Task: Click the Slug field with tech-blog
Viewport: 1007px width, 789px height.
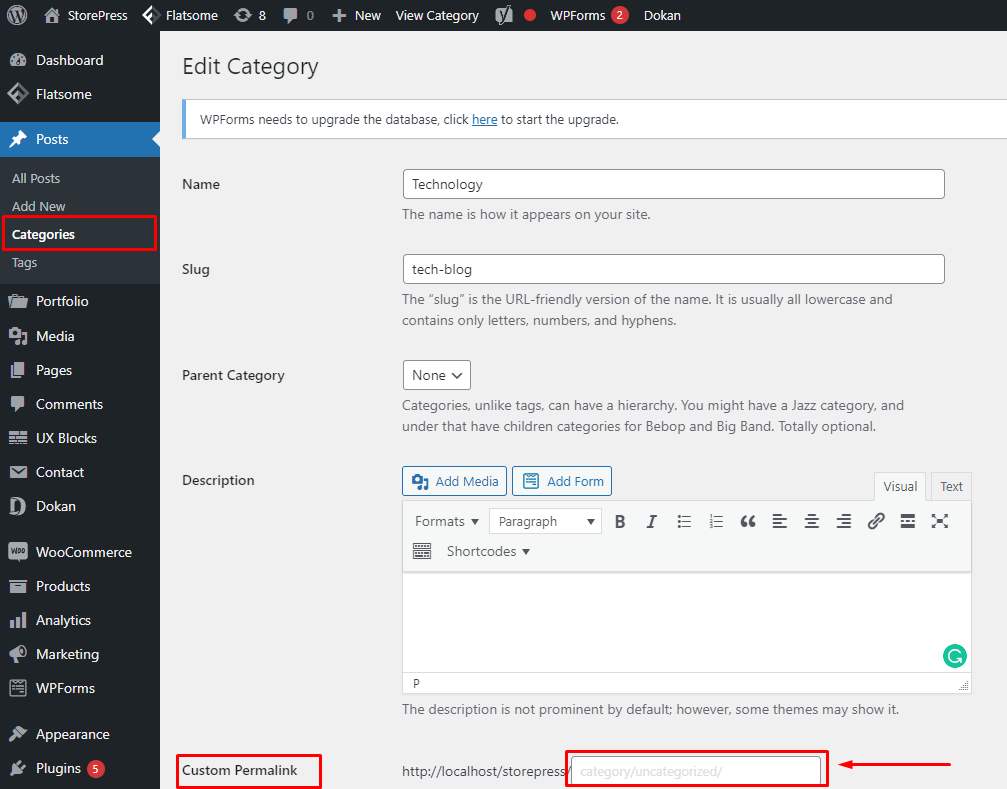Action: [x=674, y=269]
